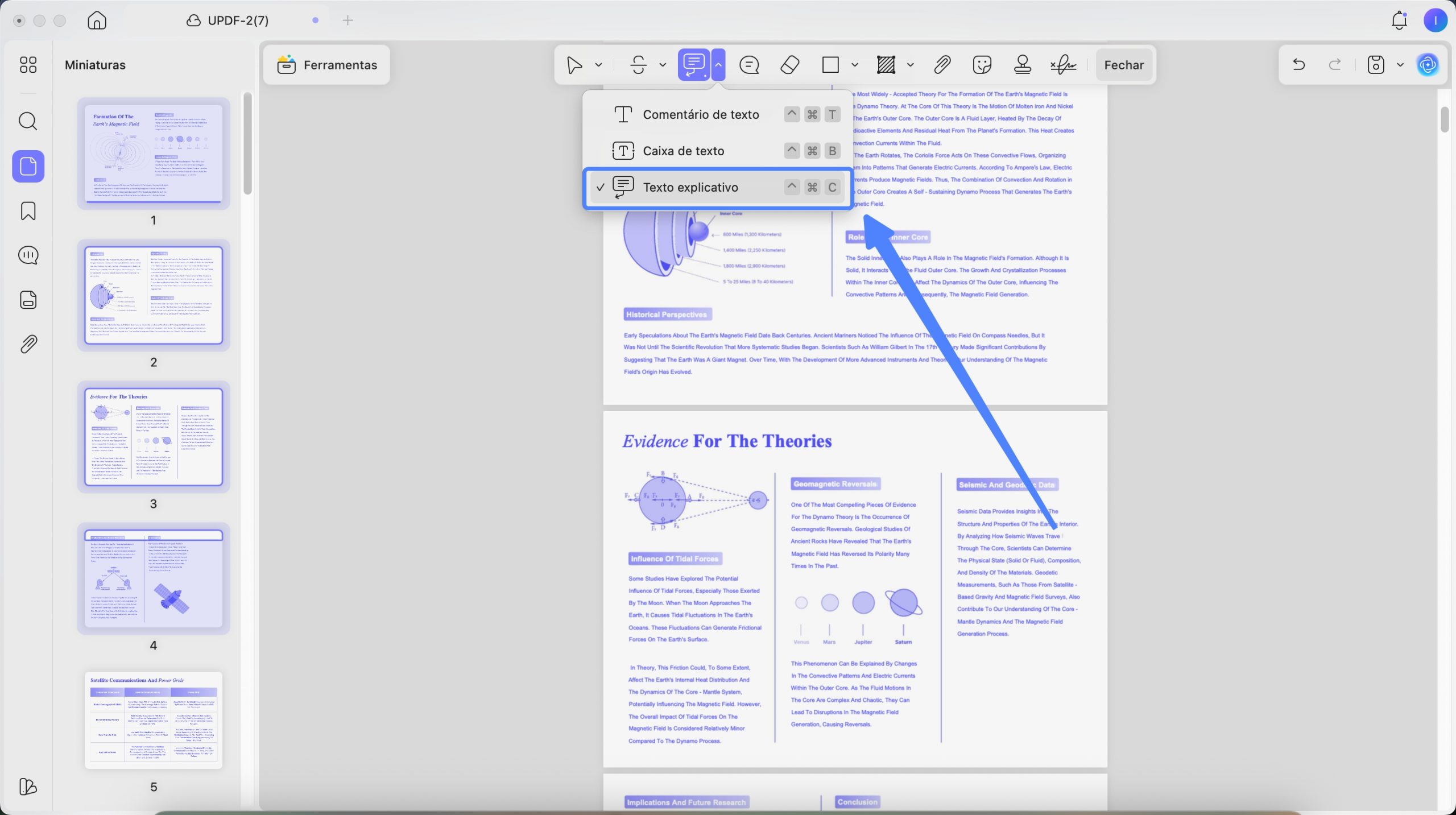Image resolution: width=1456 pixels, height=815 pixels.
Task: Click the Ferramentas button
Action: (x=326, y=65)
